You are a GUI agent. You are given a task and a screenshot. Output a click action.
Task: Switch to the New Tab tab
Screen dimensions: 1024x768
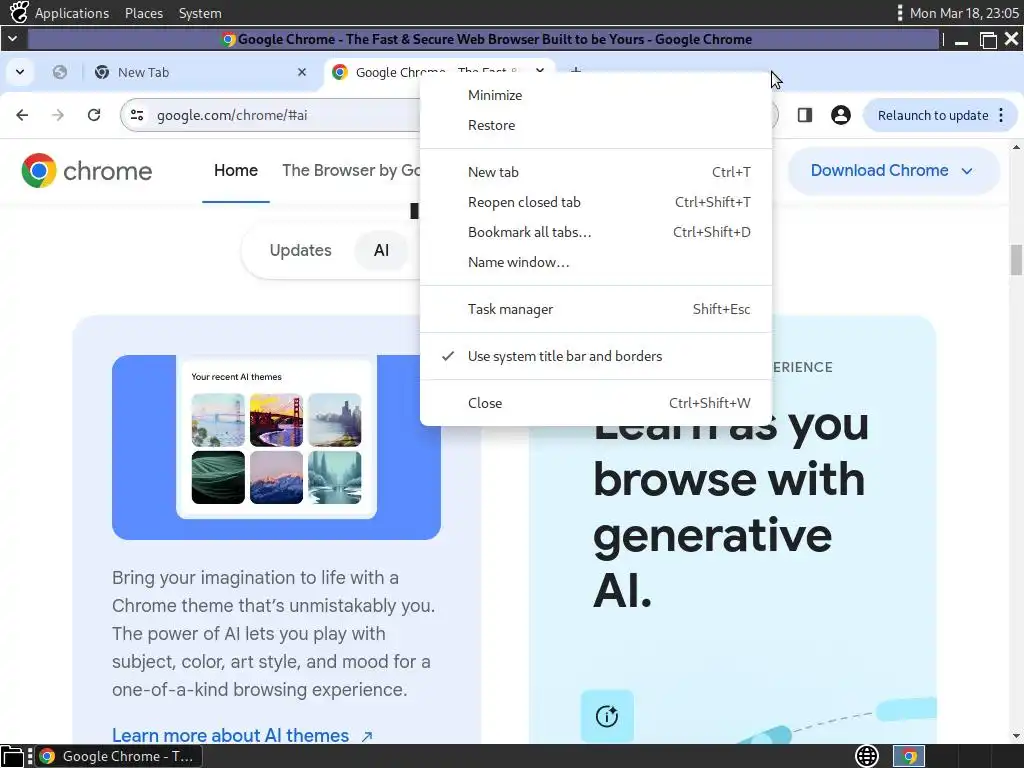[199, 72]
